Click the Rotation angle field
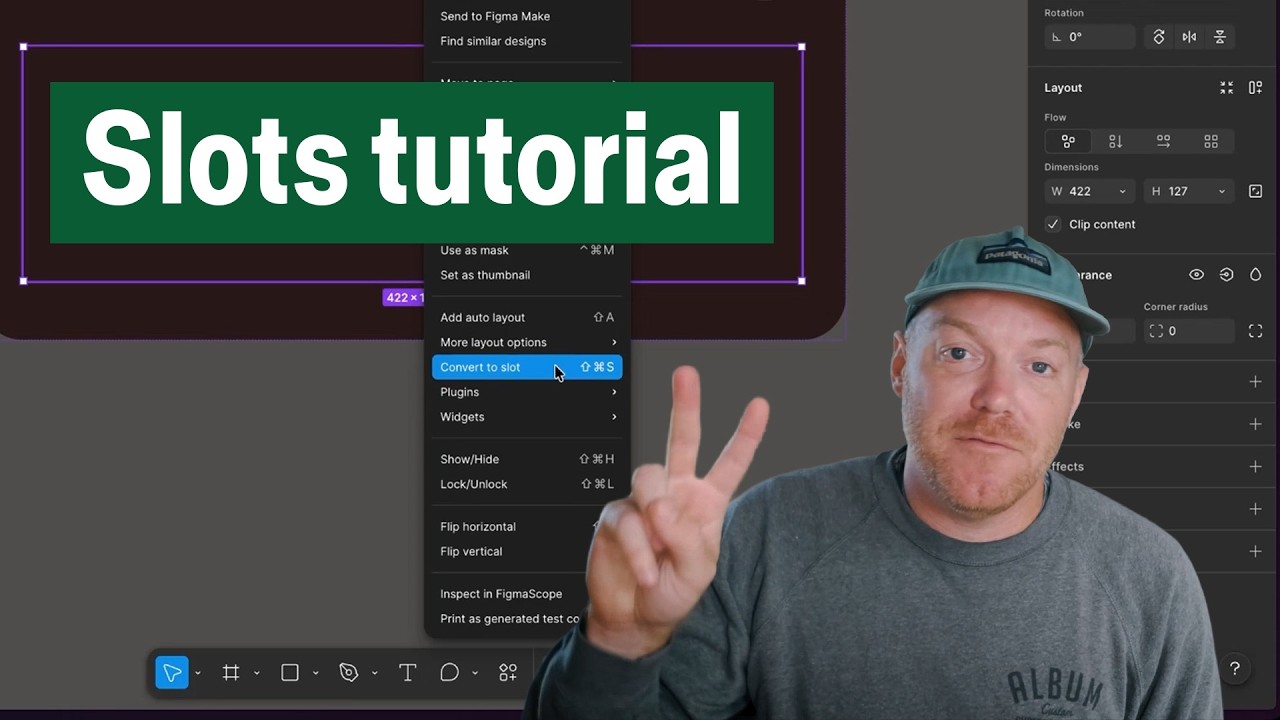The image size is (1280, 720). 1089,37
